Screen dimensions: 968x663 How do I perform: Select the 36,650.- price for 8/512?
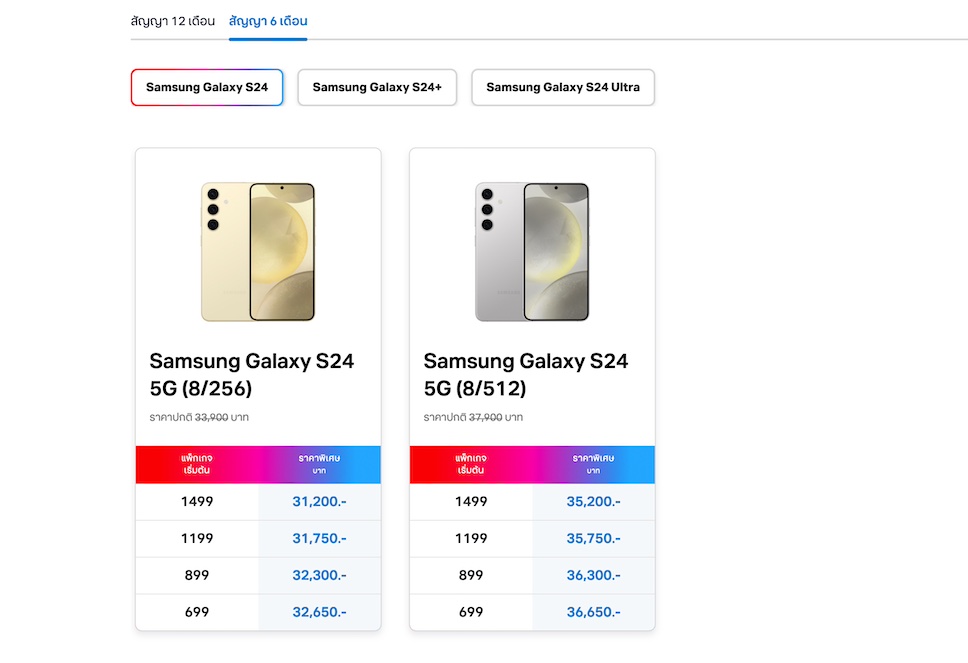(x=594, y=612)
